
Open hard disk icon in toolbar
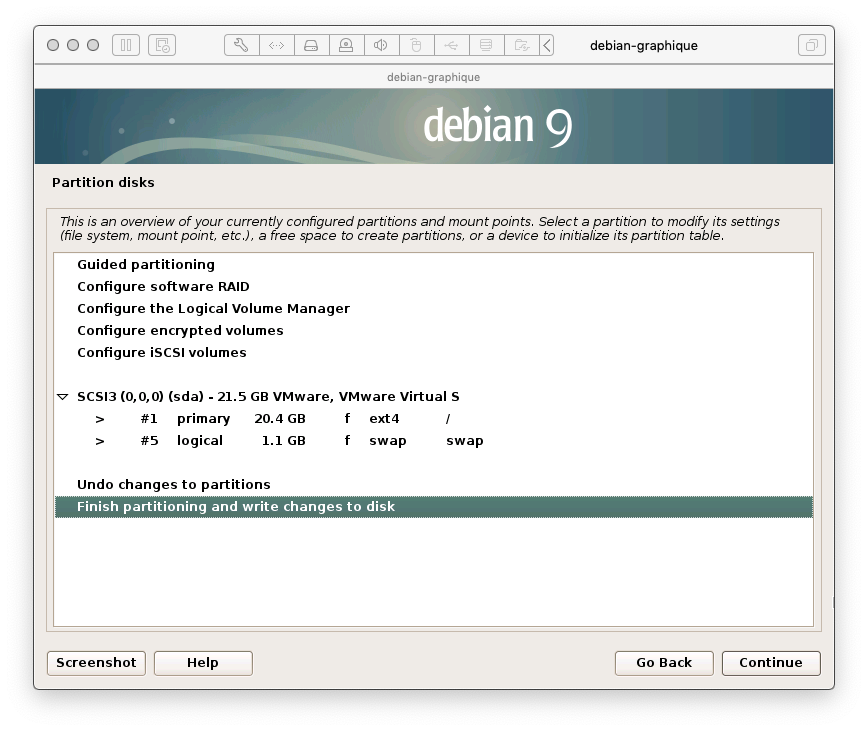tap(311, 45)
